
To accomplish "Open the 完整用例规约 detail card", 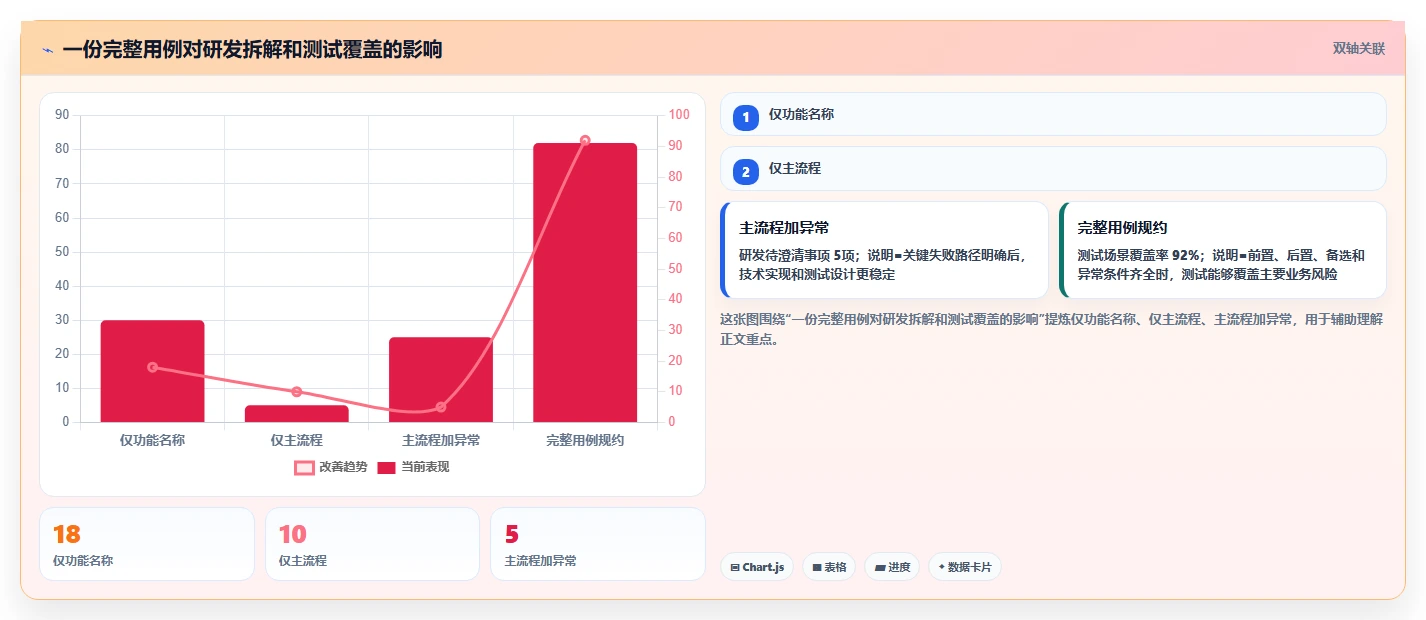I will [1222, 250].
